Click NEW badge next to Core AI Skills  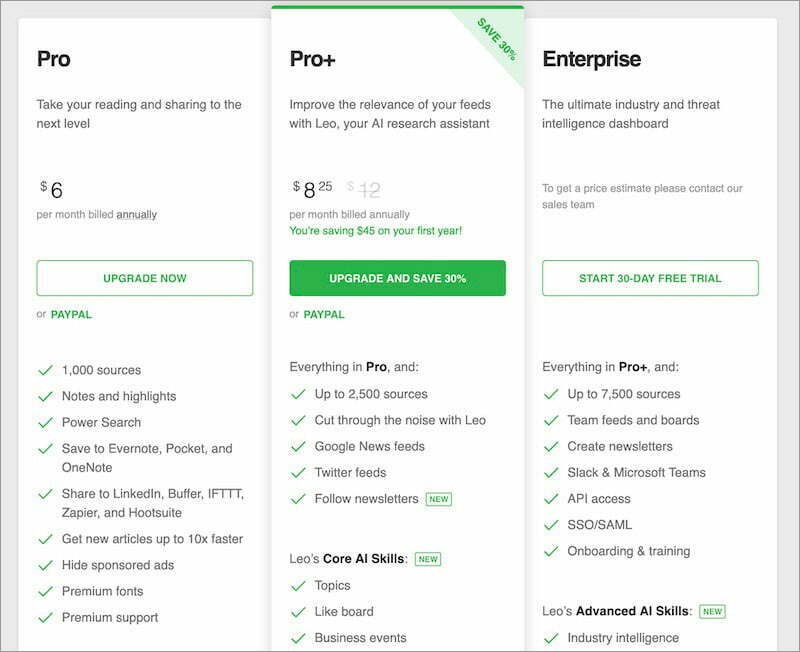(428, 559)
